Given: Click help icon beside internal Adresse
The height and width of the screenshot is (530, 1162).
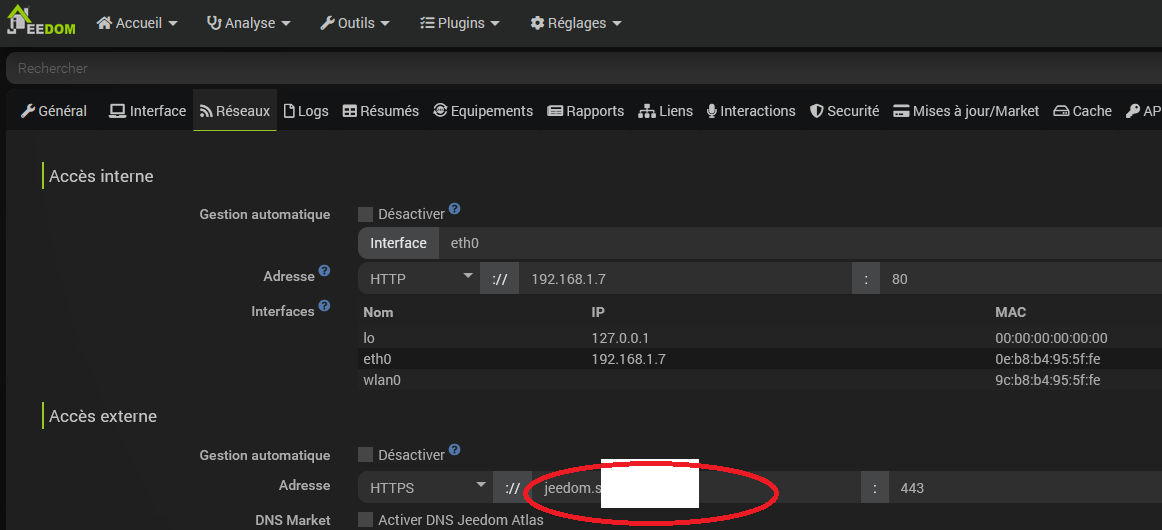Looking at the screenshot, I should point(324,272).
